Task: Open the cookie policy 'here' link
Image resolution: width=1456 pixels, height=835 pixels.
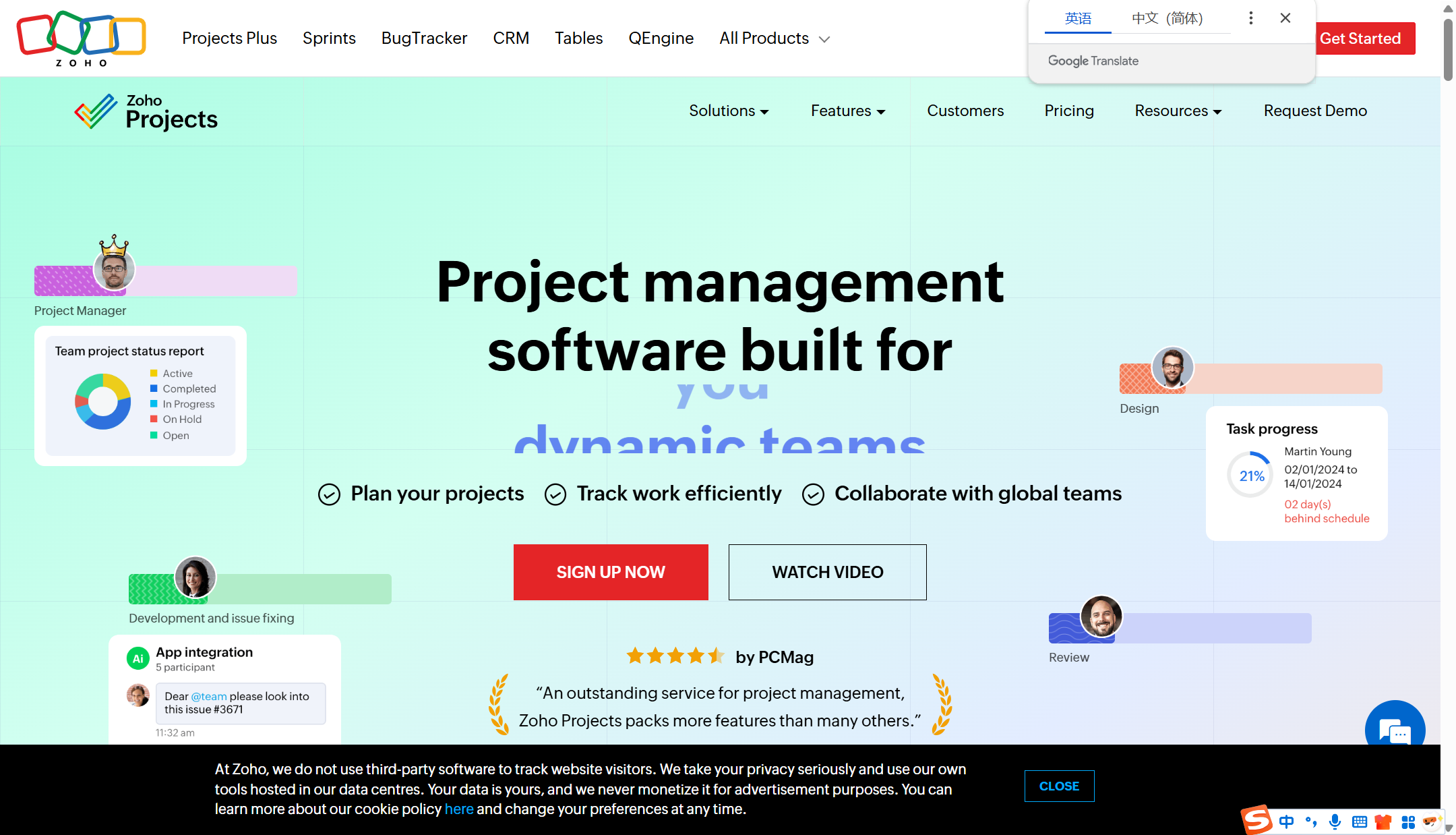Action: pos(458,809)
